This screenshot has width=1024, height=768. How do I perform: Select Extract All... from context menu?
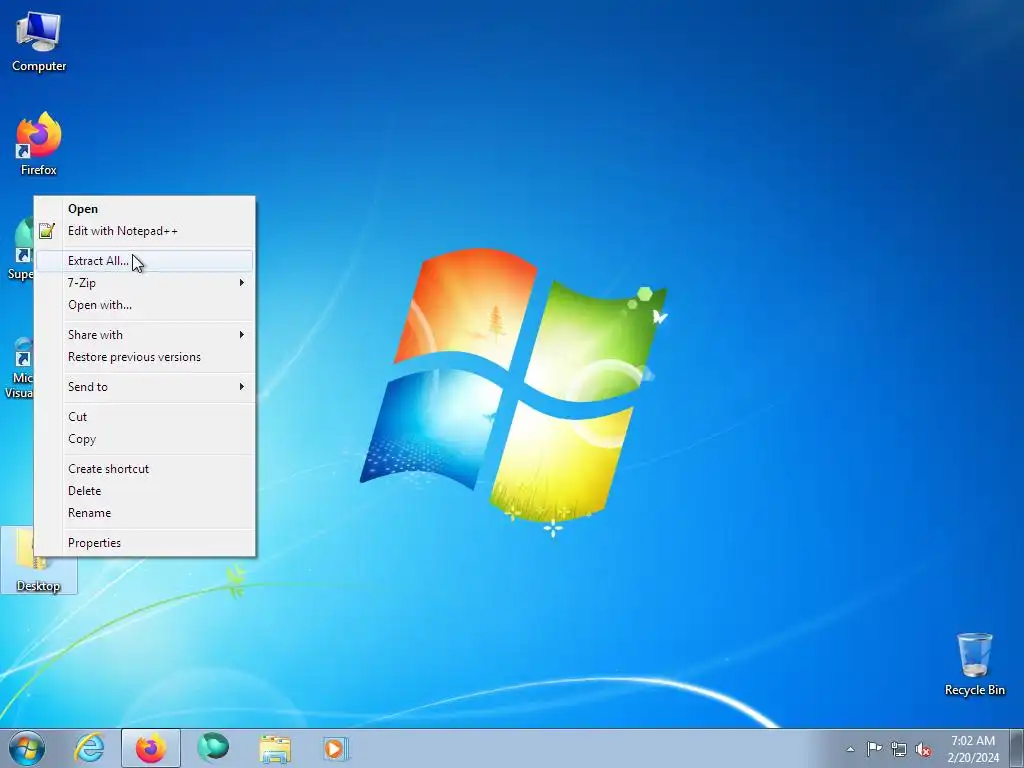pos(145,261)
